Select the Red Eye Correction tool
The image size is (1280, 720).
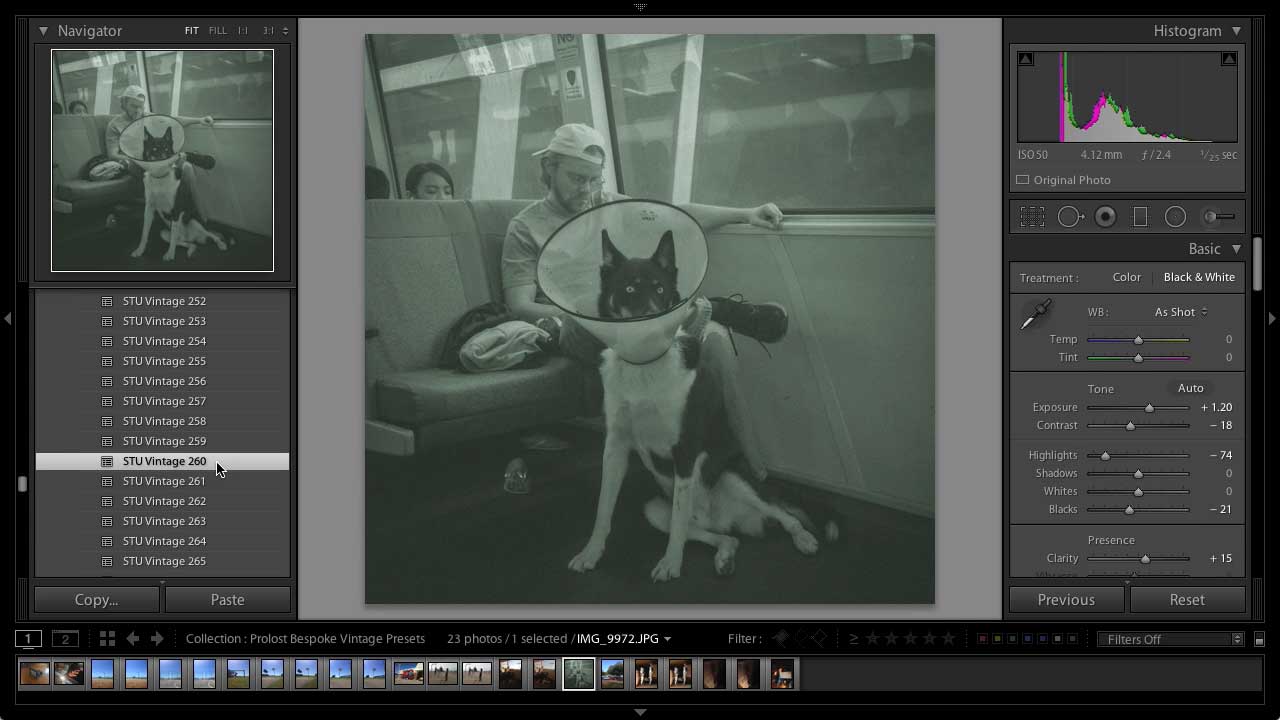(x=1105, y=217)
